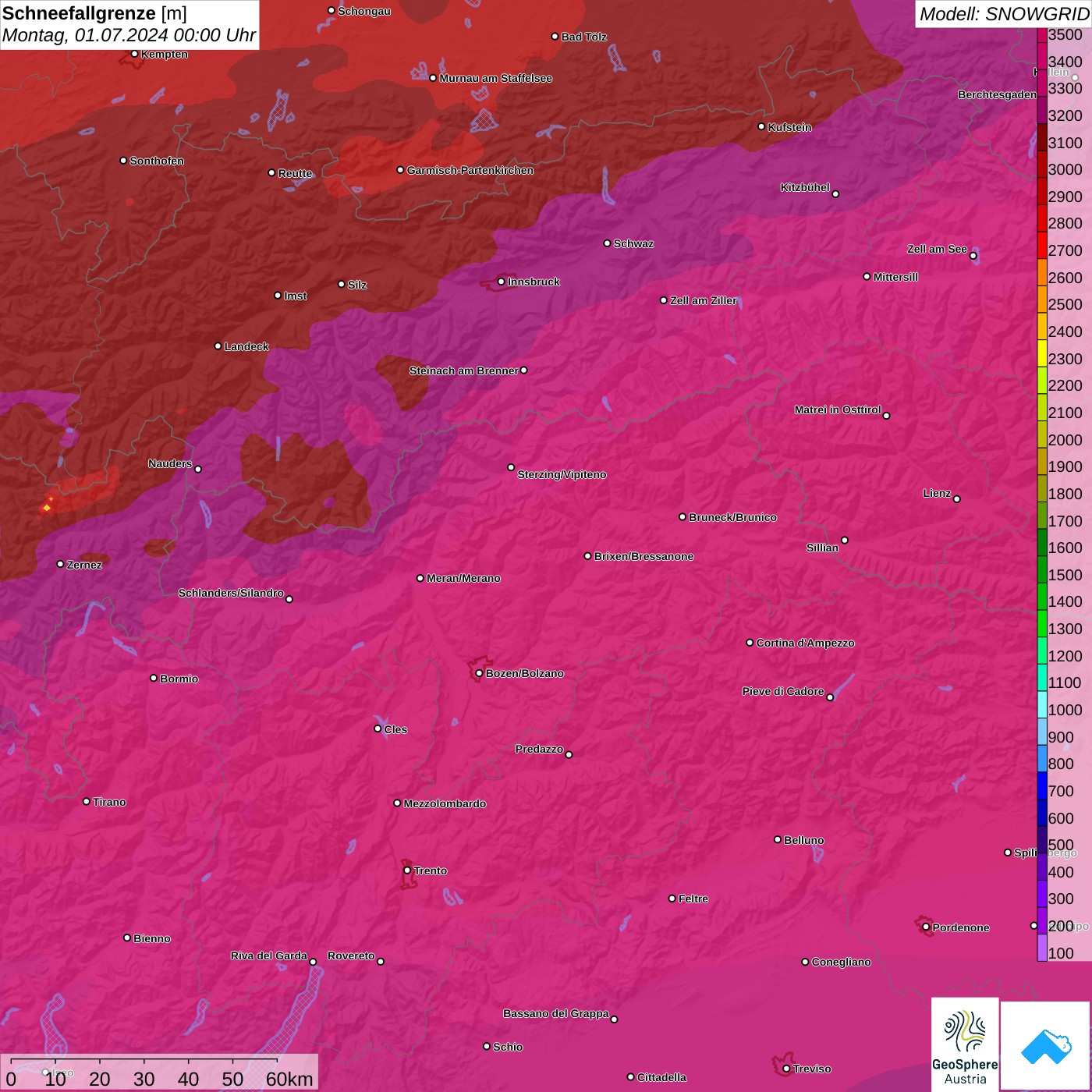Click the Cortina d'Ampezzo location dot
The width and height of the screenshot is (1092, 1092).
pos(750,643)
